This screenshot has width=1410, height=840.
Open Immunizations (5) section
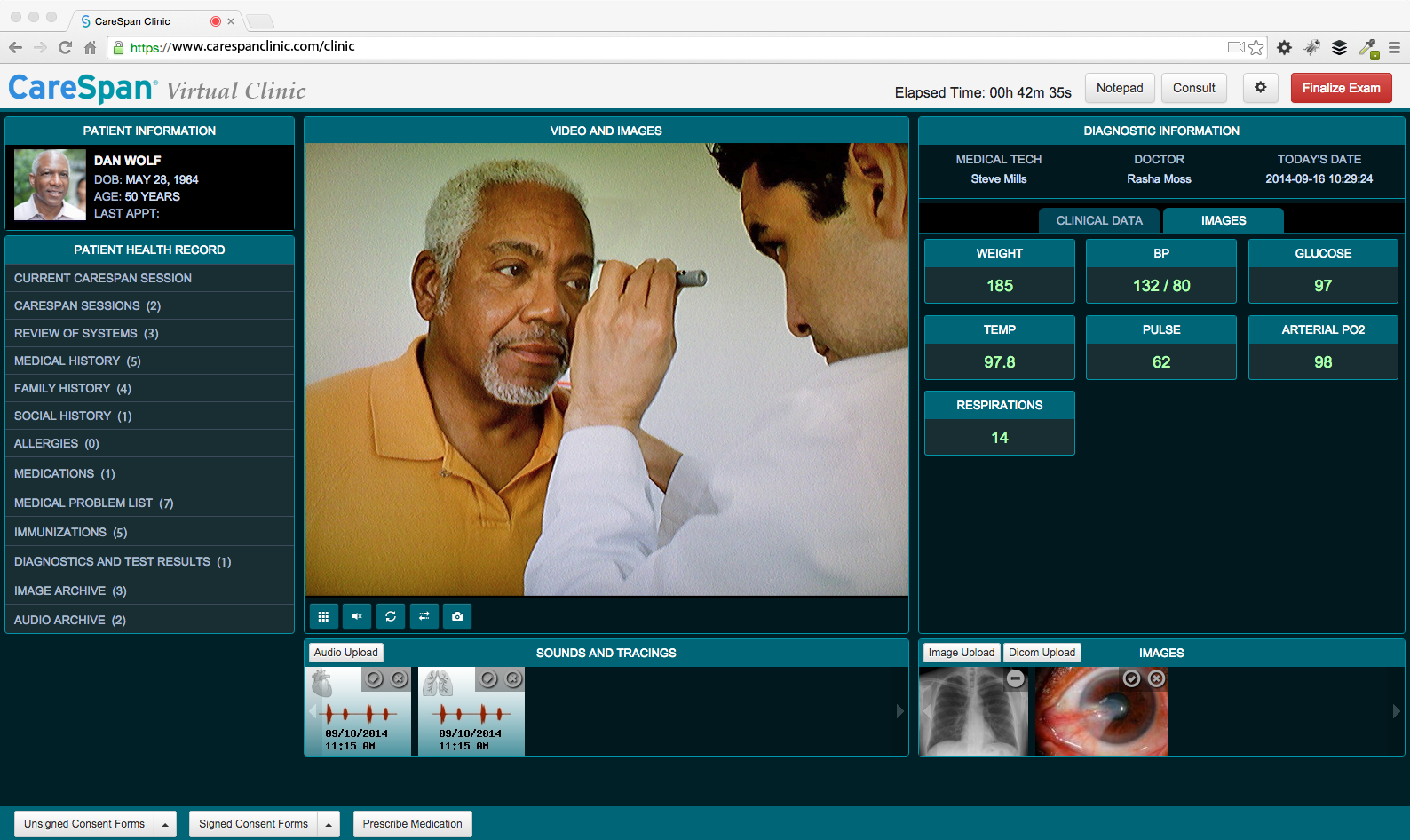(149, 532)
